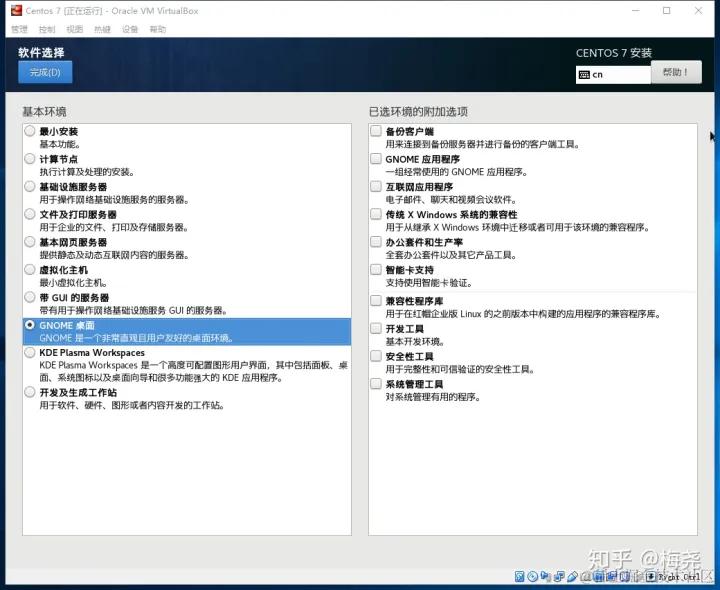The height and width of the screenshot is (590, 720).
Task: Click the optical disk status icon
Action: [533, 577]
